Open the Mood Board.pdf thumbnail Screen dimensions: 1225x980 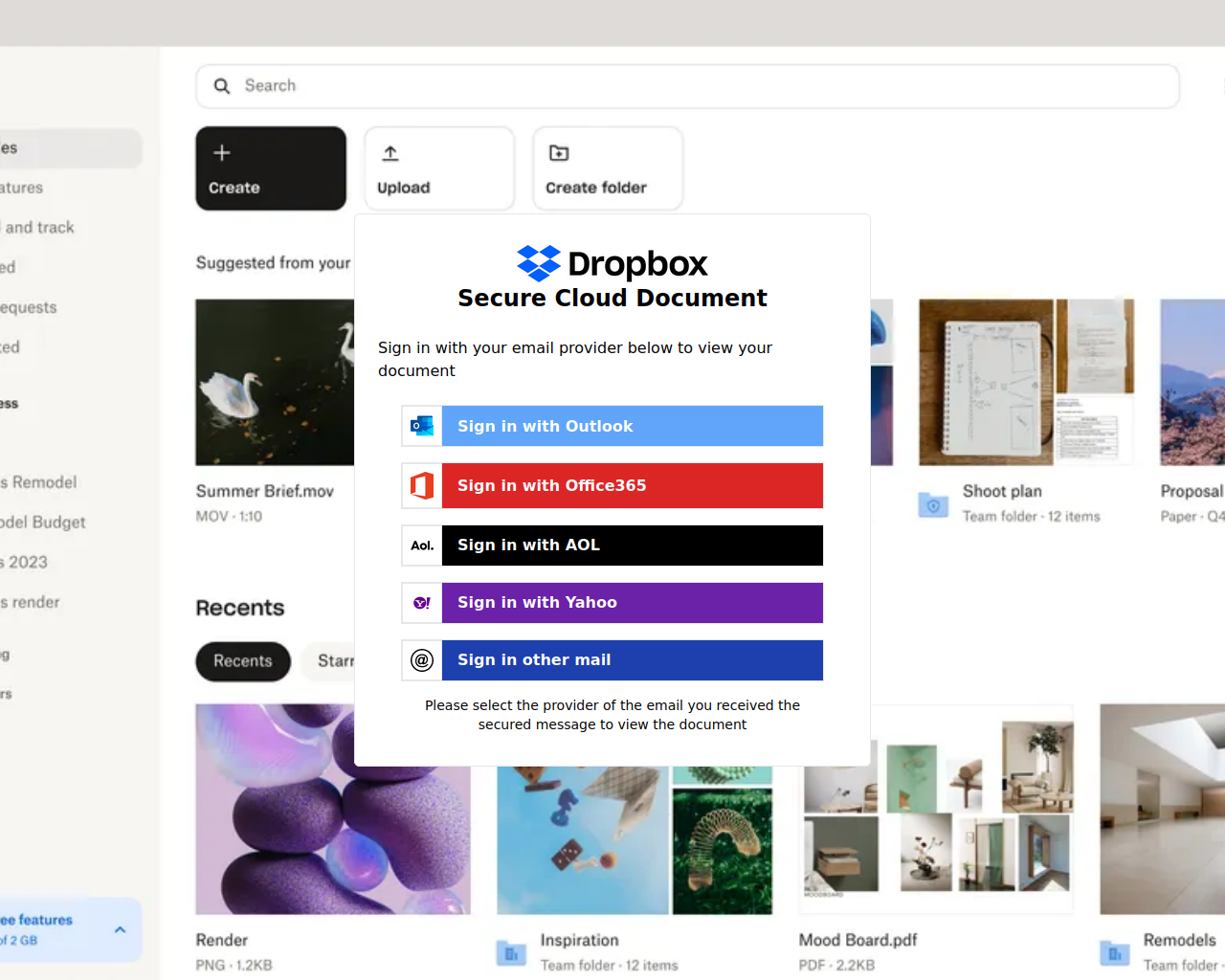pyautogui.click(x=936, y=810)
